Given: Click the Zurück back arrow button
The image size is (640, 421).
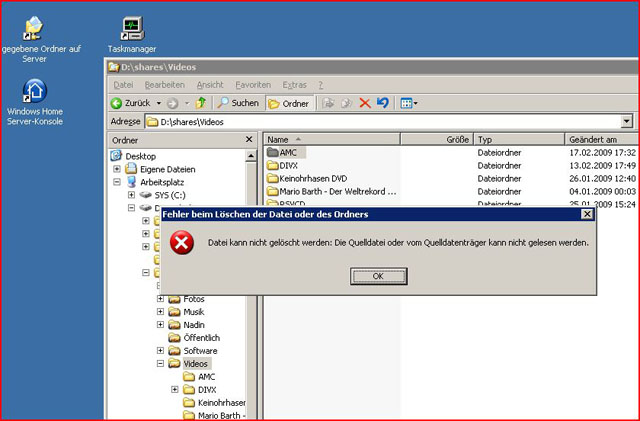Looking at the screenshot, I should point(131,103).
